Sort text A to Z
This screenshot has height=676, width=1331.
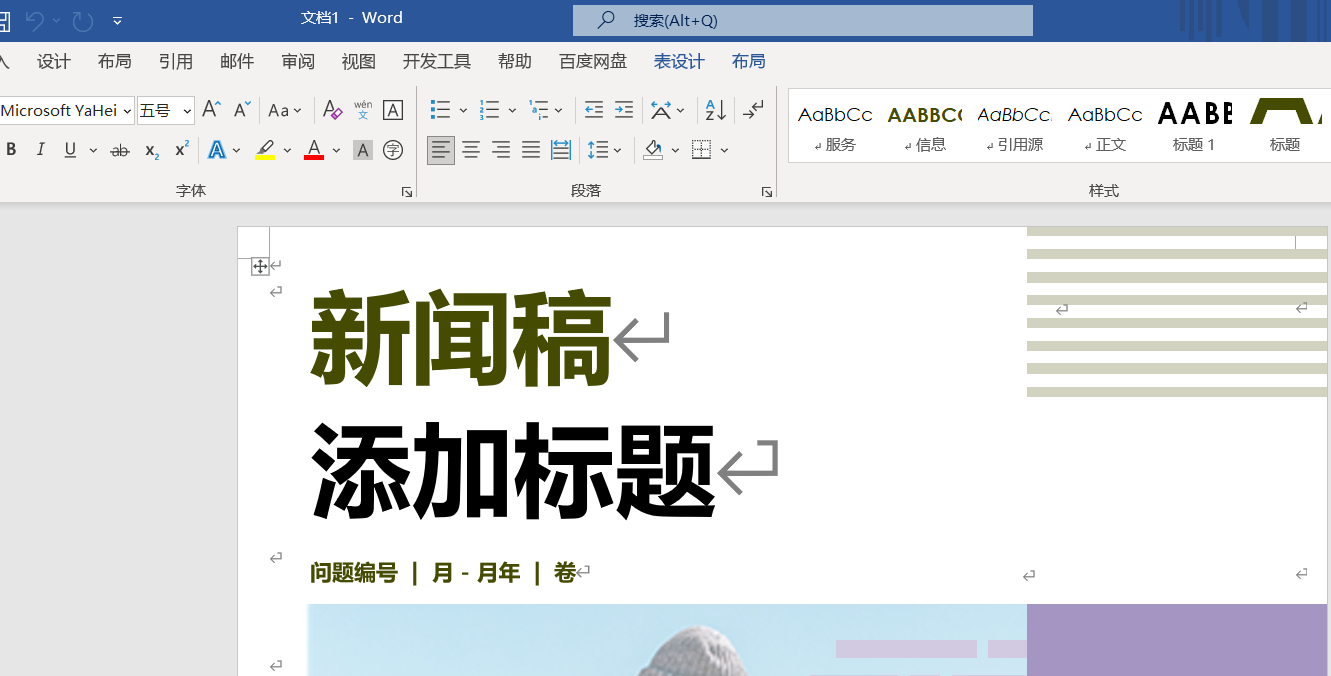tap(716, 110)
